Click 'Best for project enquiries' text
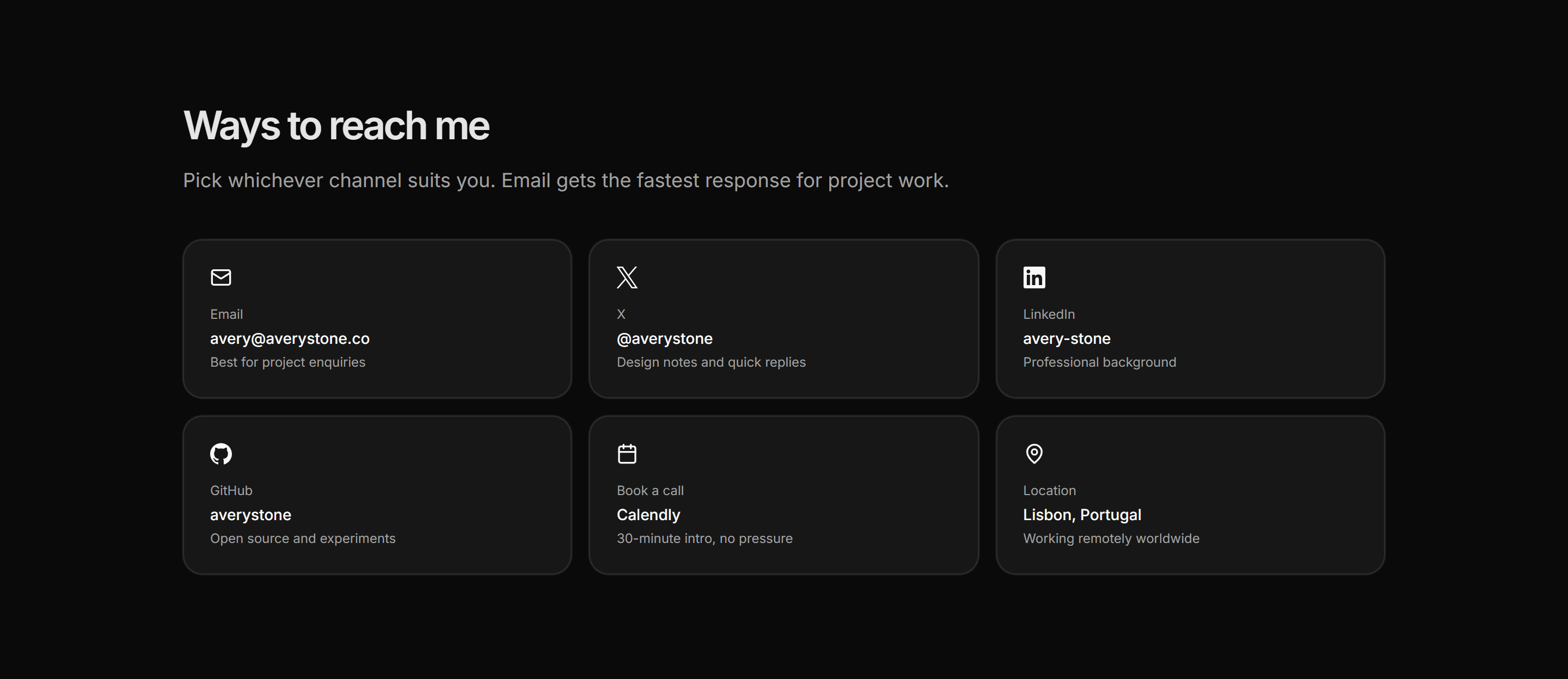Image resolution: width=1568 pixels, height=679 pixels. pos(288,362)
